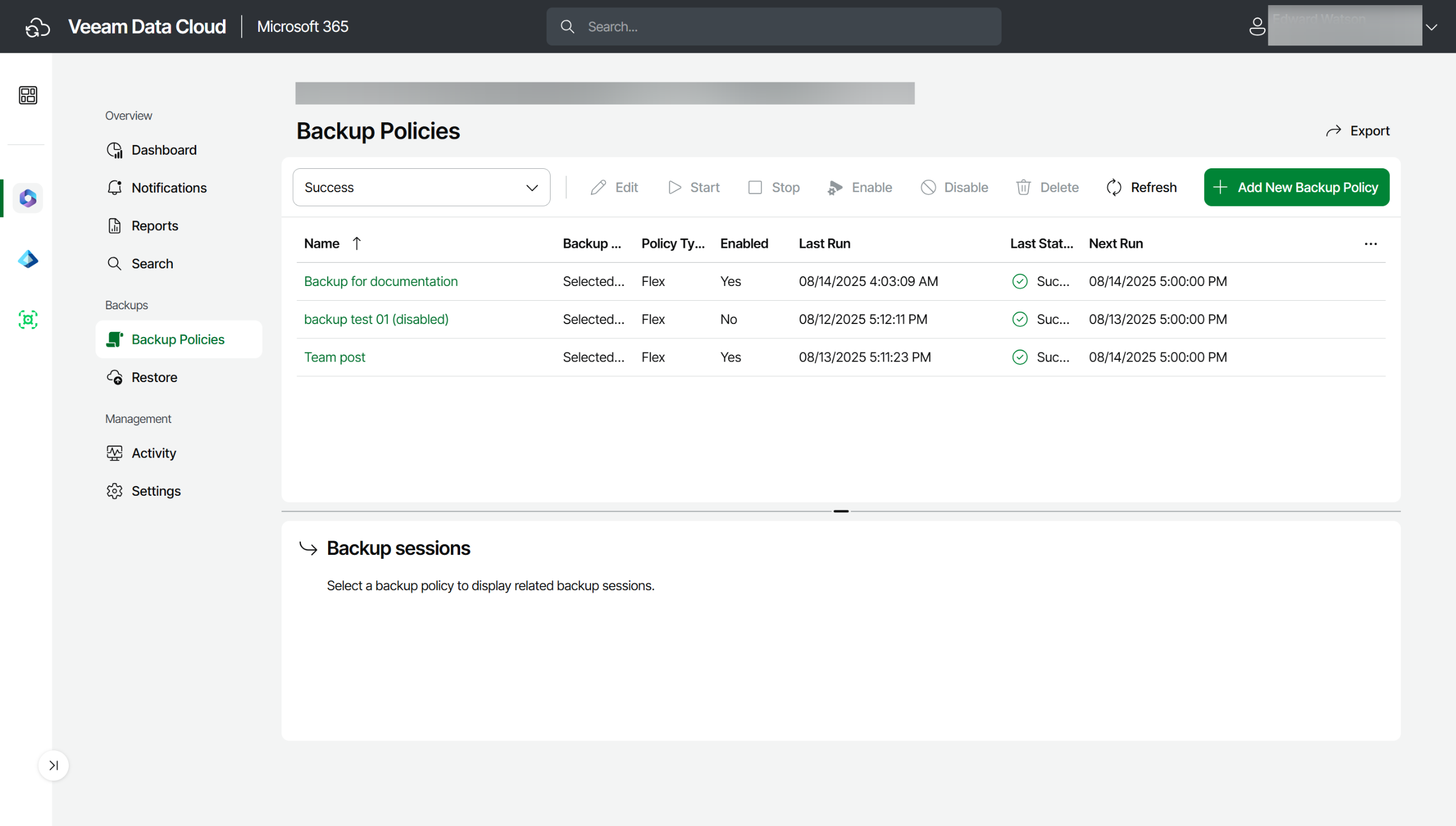Click the Disable policy toolbar button
This screenshot has width=1456, height=826.
coord(954,188)
